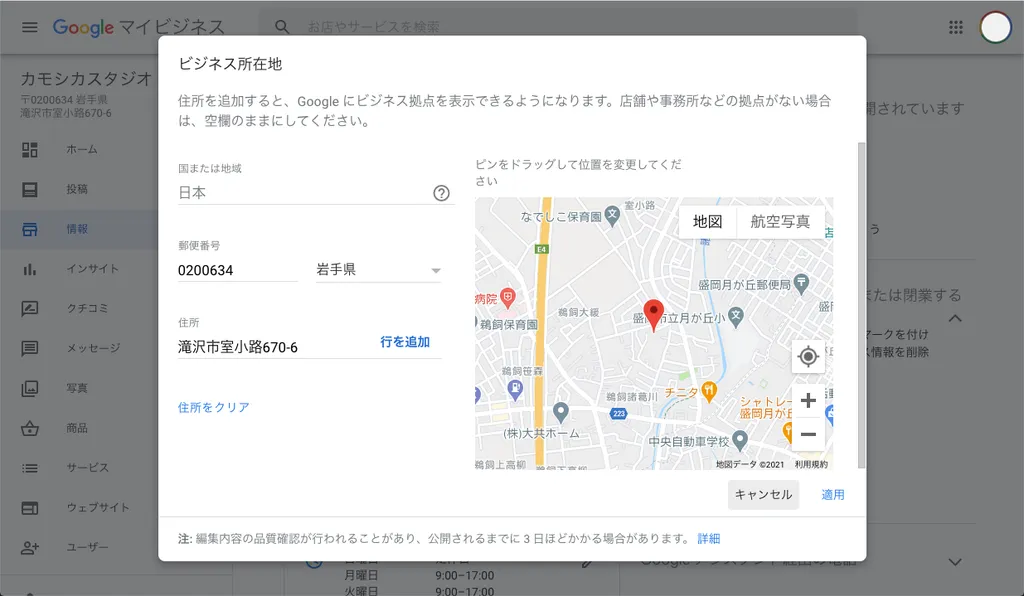Click the my-location target button on map
This screenshot has width=1024, height=596.
pyautogui.click(x=808, y=356)
